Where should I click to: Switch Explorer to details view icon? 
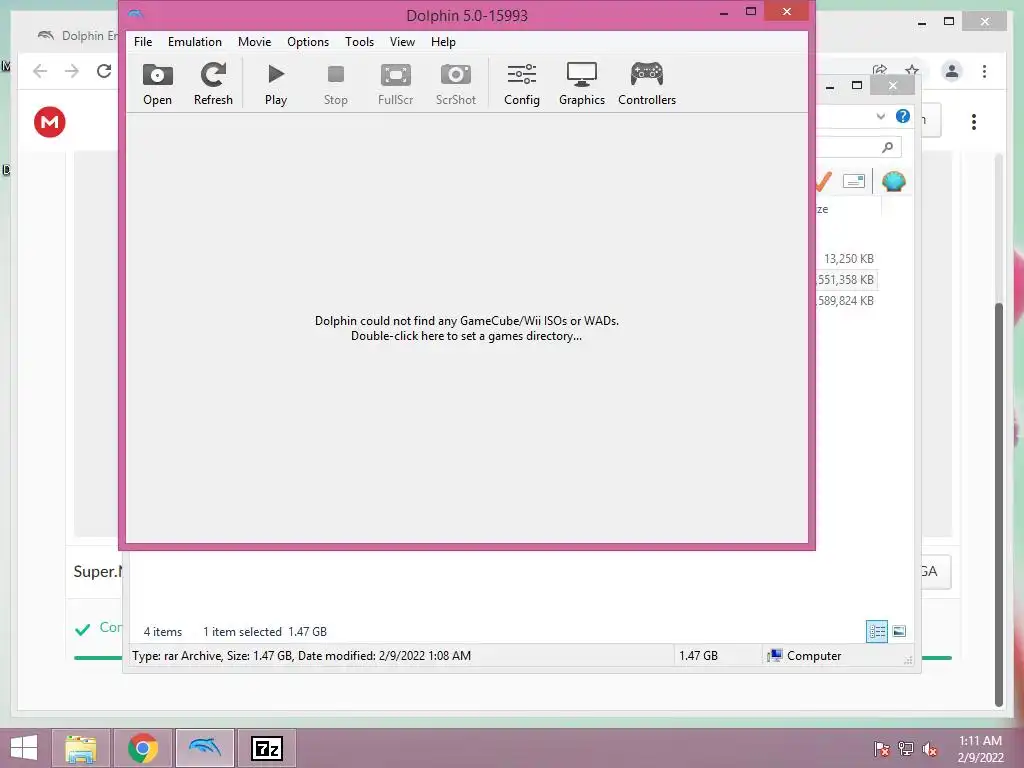click(x=877, y=632)
